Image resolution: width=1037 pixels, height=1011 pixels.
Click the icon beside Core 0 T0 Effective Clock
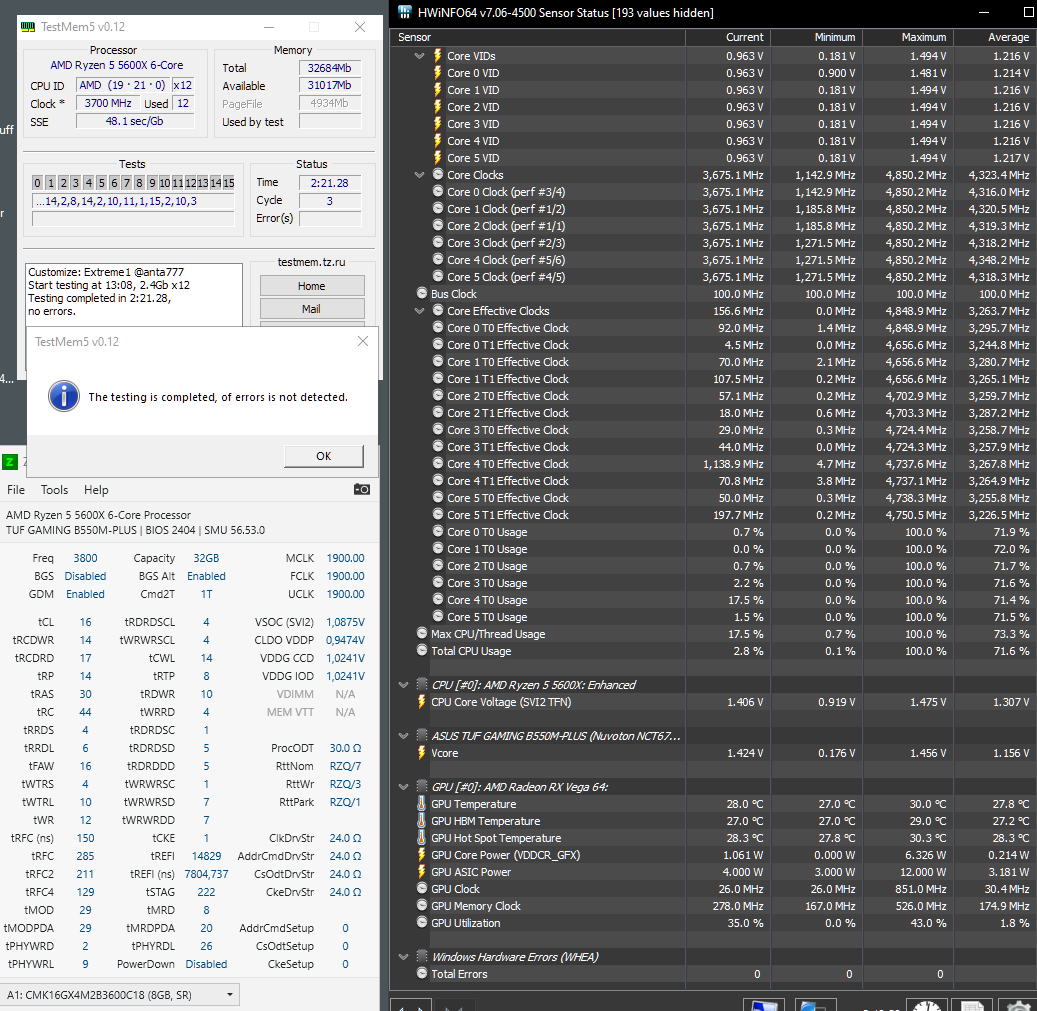(438, 327)
